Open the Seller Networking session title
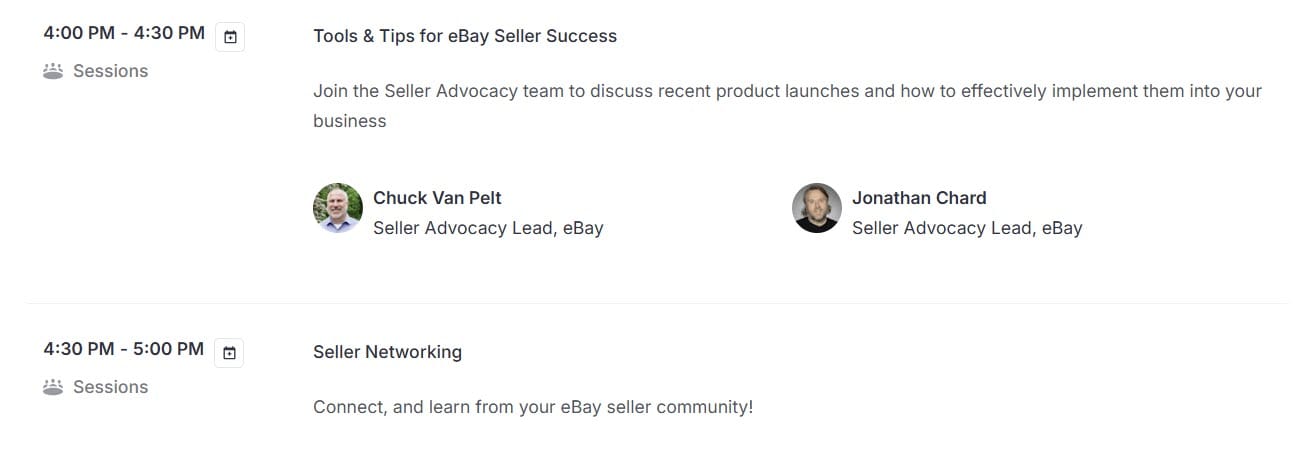The width and height of the screenshot is (1293, 451). click(x=387, y=352)
